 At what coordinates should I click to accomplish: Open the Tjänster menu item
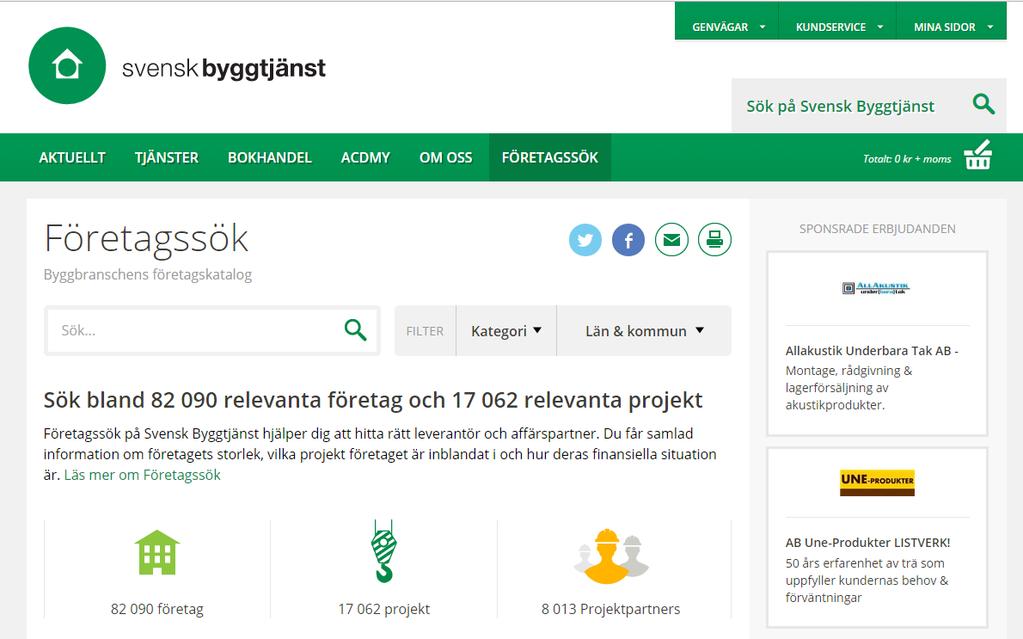166,158
